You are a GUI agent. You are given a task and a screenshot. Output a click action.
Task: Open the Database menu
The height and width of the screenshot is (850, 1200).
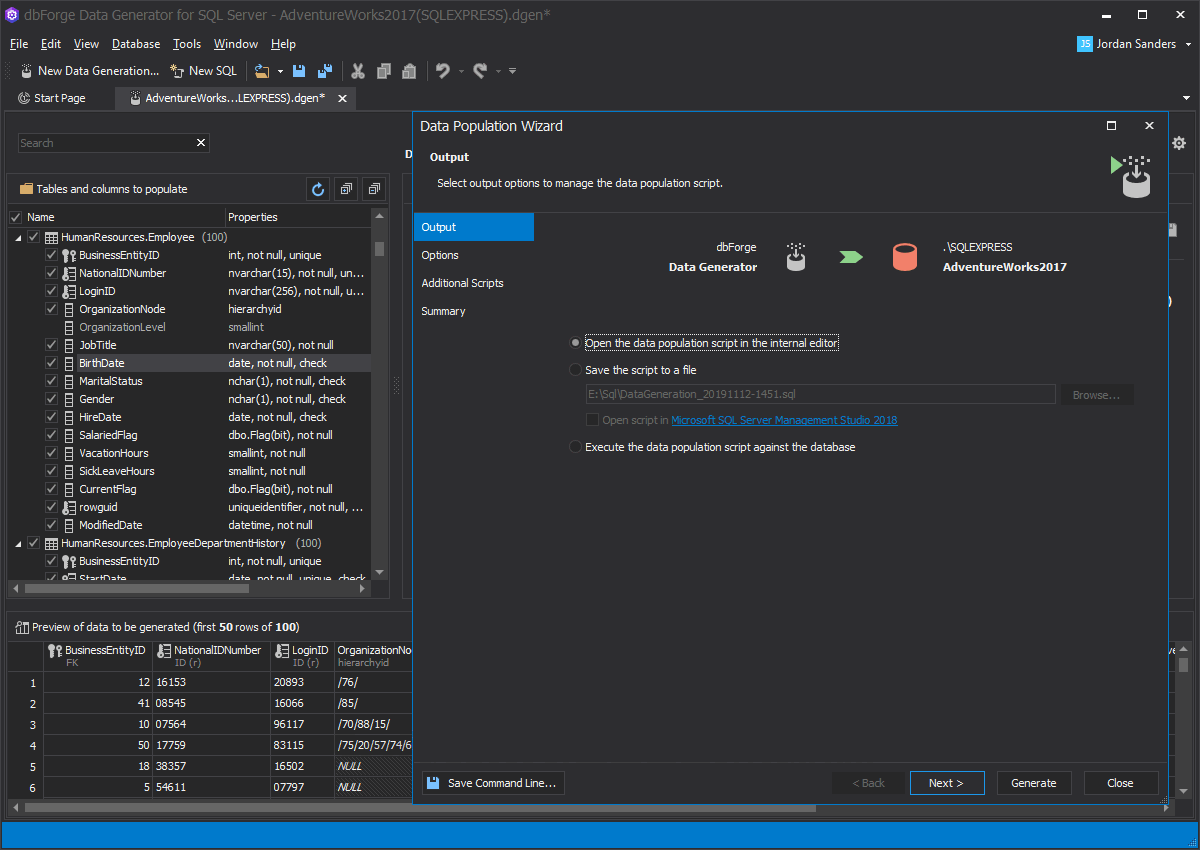pyautogui.click(x=135, y=44)
